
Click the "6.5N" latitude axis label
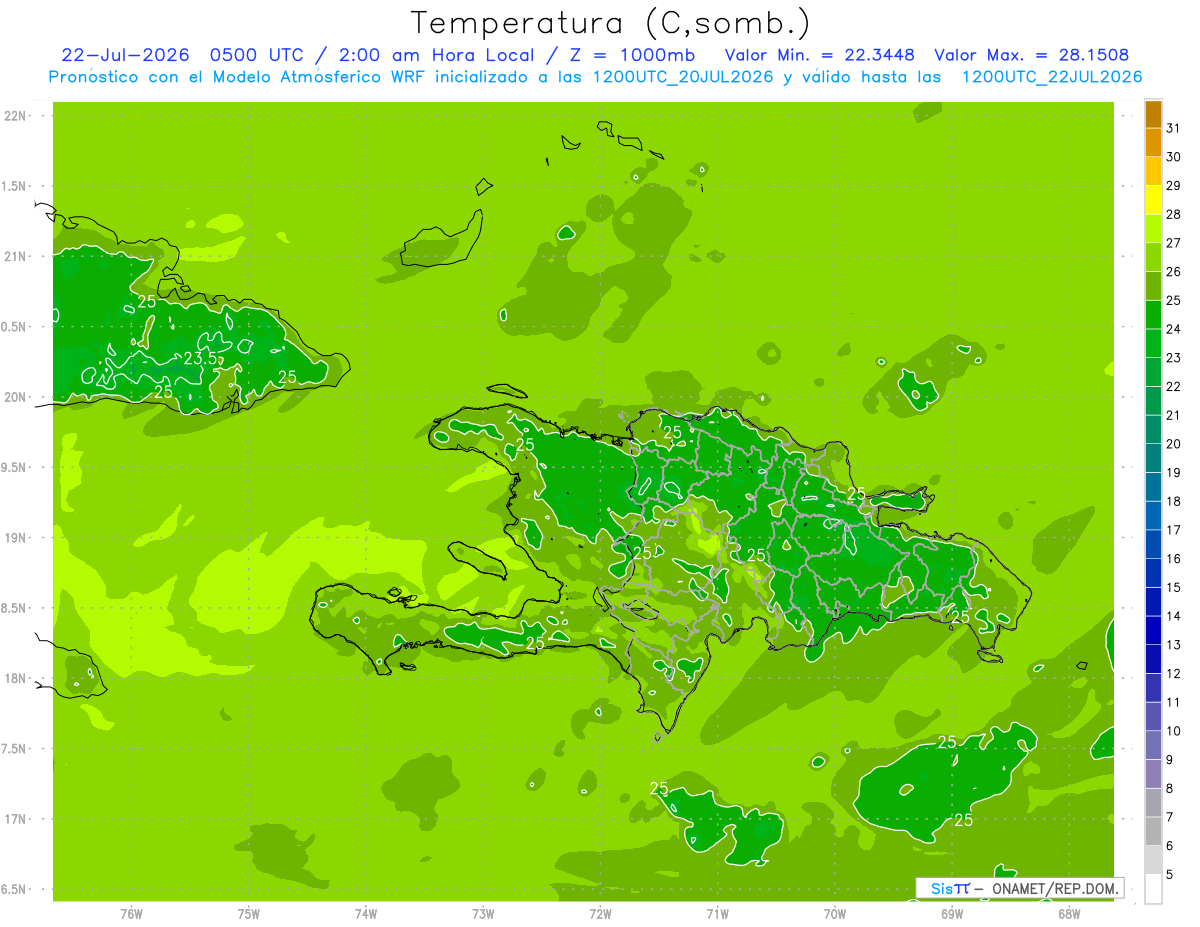(15, 889)
